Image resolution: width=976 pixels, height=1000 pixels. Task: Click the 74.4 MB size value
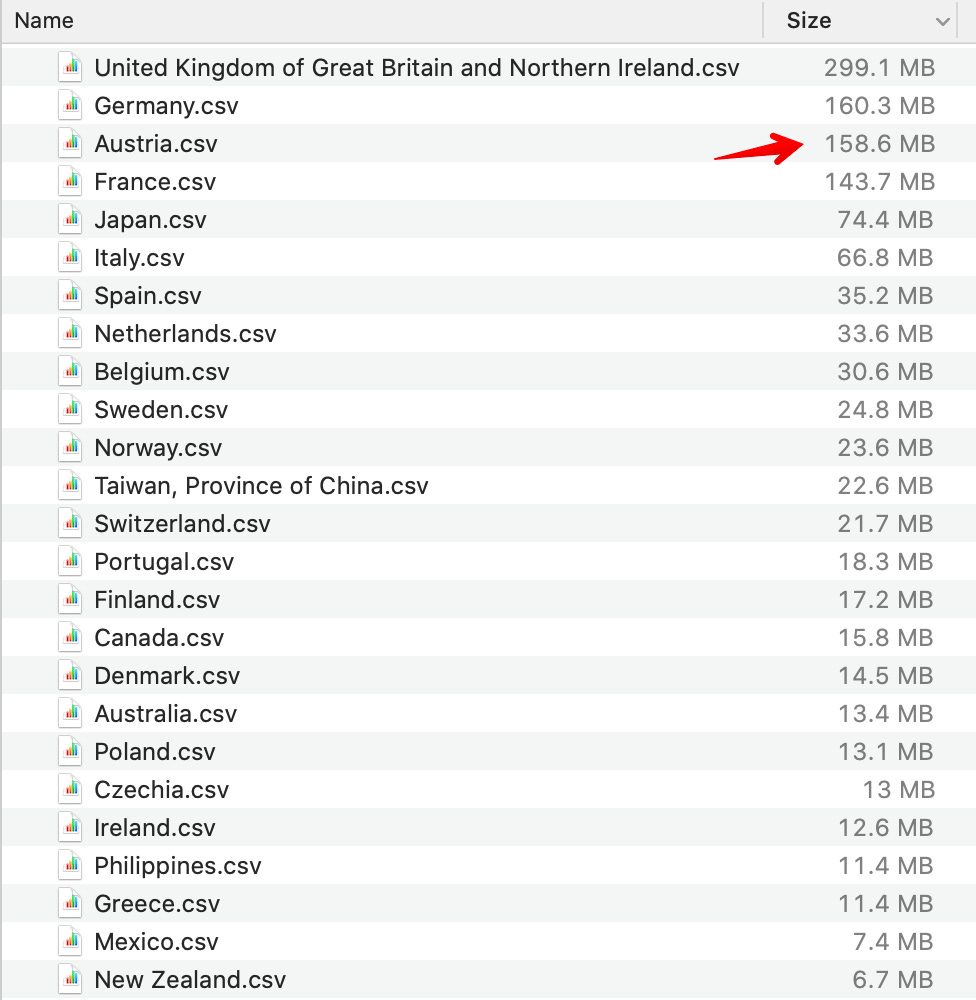tap(885, 220)
